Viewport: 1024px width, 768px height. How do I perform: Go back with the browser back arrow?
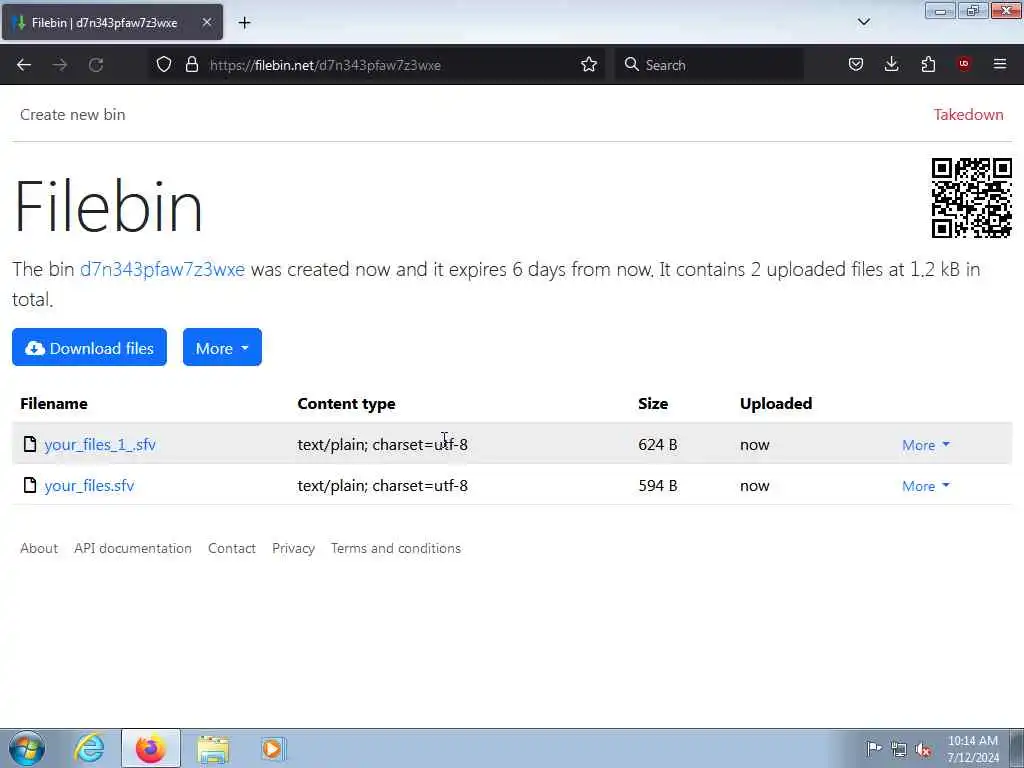pos(24,65)
